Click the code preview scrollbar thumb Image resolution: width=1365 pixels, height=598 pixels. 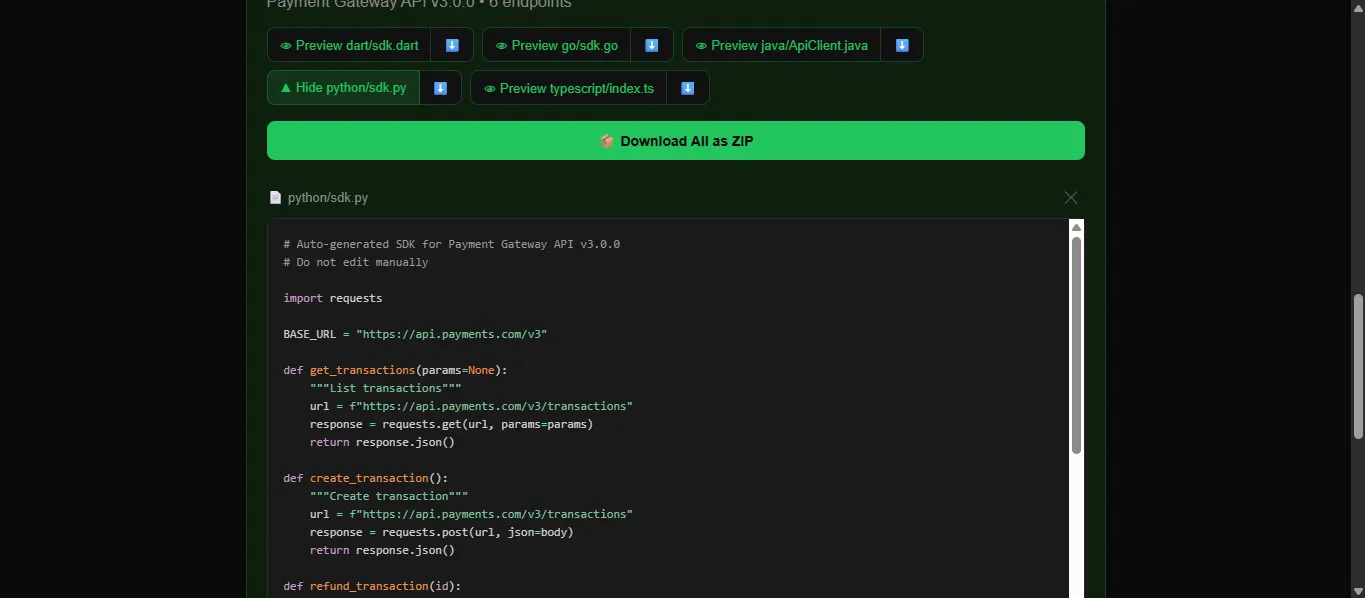[1077, 345]
